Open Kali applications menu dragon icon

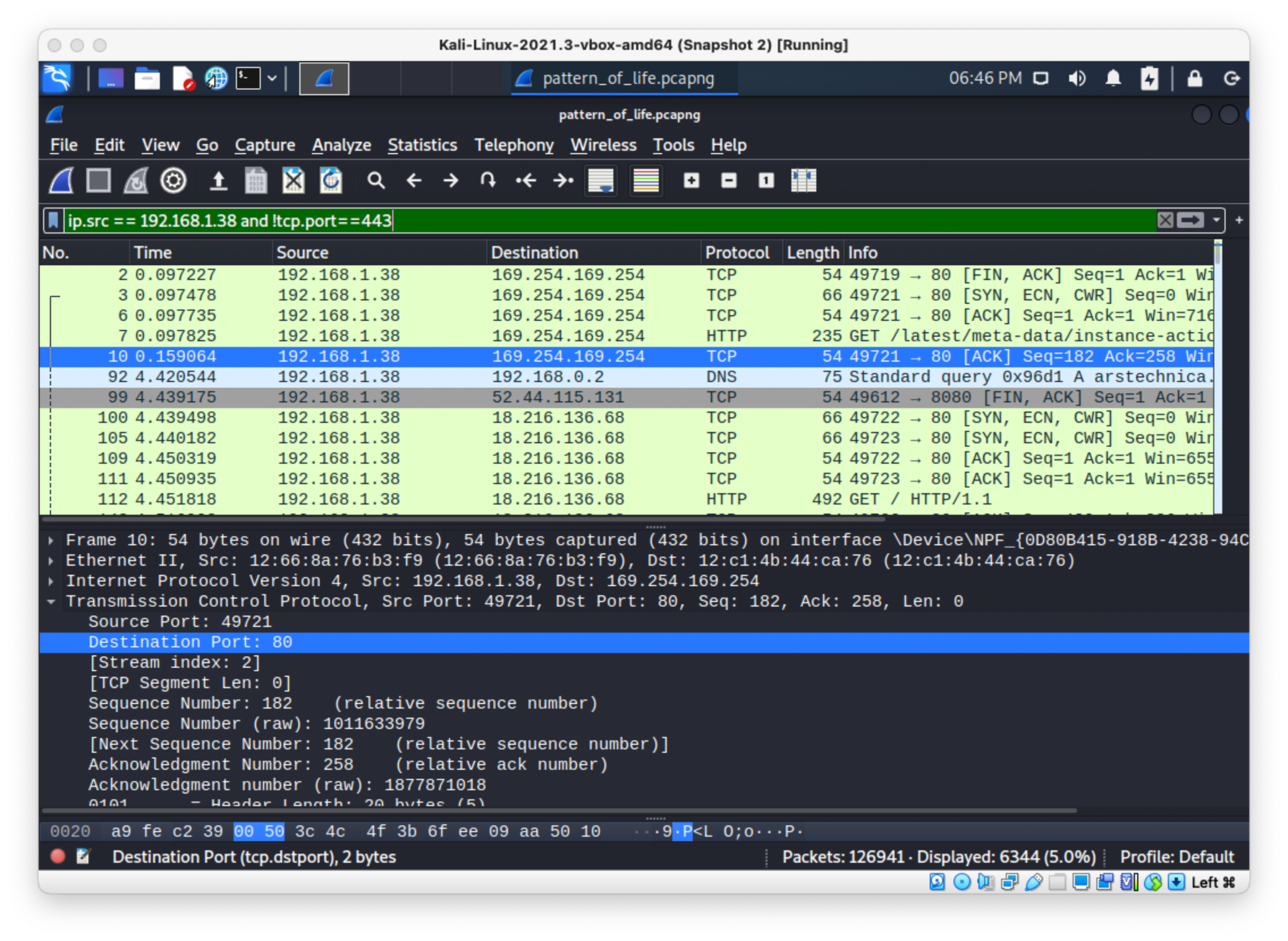coord(58,78)
